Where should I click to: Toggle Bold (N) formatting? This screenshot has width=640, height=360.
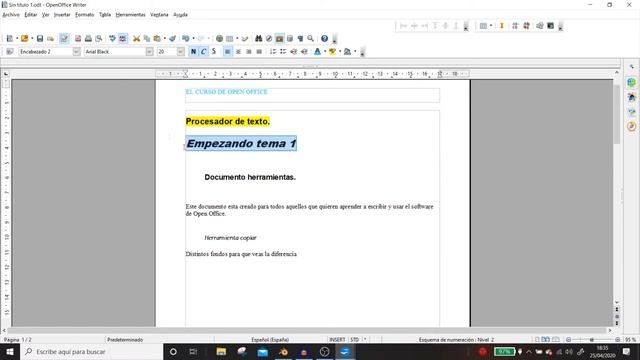tap(193, 51)
